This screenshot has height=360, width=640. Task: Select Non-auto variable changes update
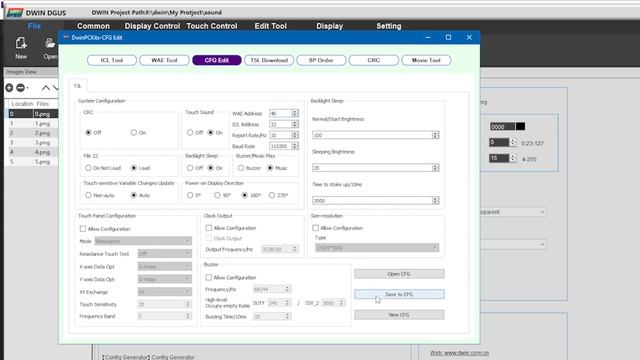pyautogui.click(x=88, y=196)
